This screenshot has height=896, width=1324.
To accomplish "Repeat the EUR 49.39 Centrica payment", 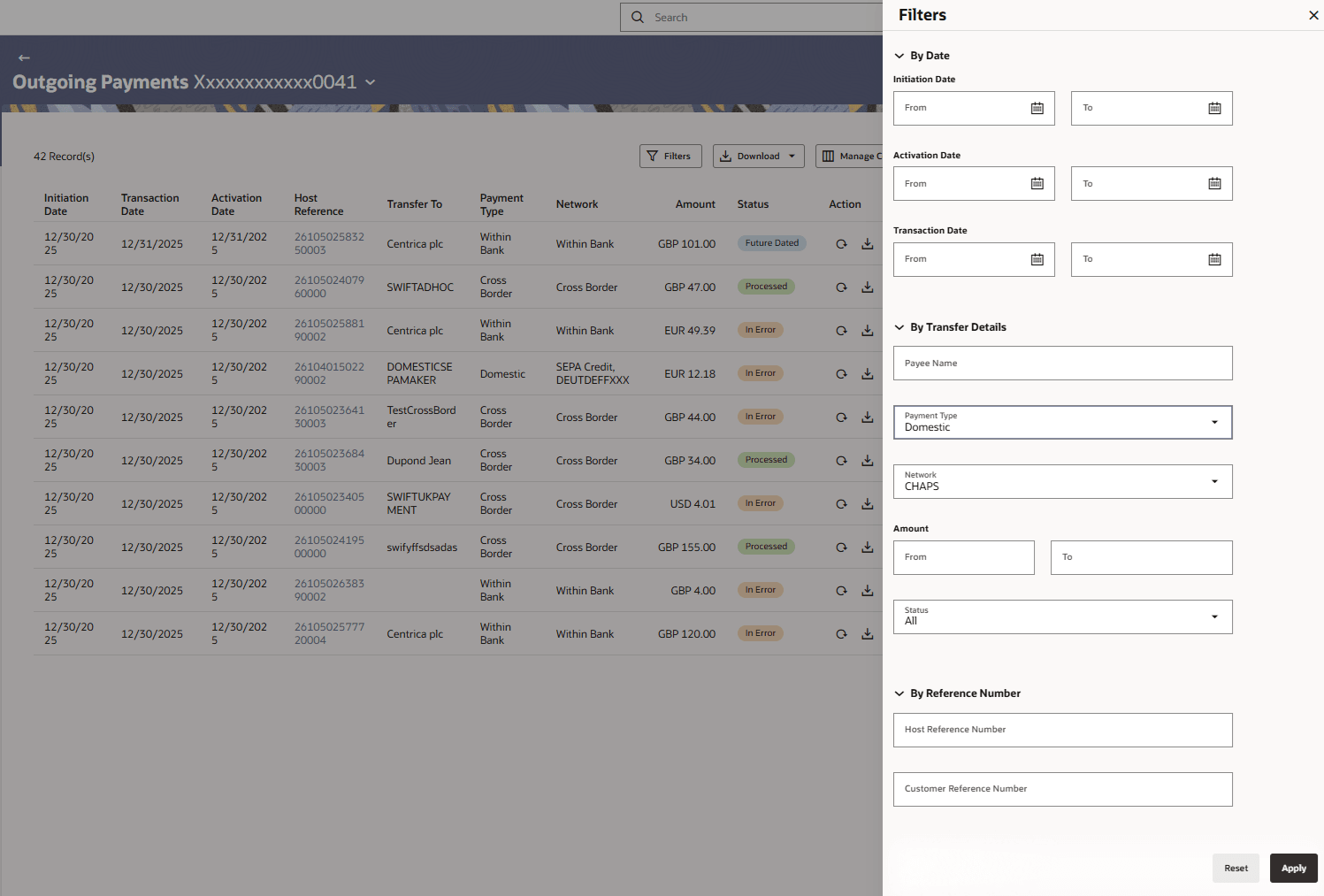I will pyautogui.click(x=841, y=331).
